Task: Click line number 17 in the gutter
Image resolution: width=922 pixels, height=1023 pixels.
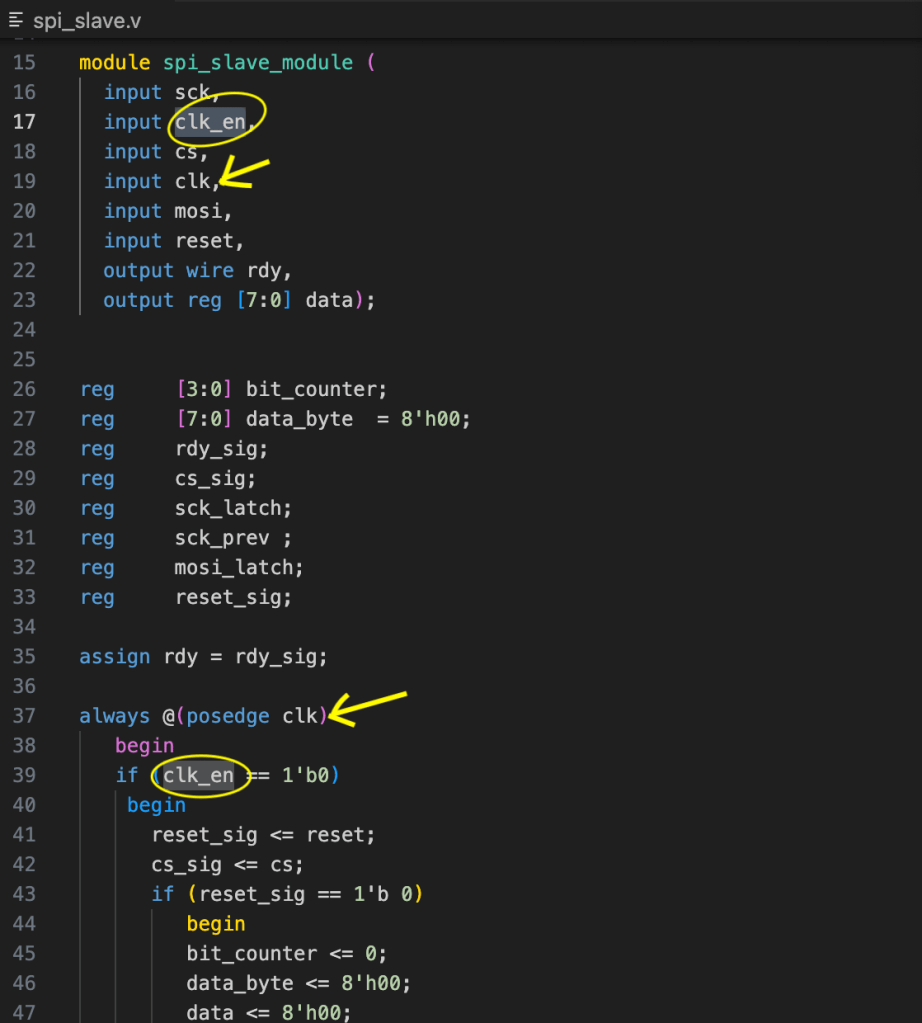Action: 24,122
